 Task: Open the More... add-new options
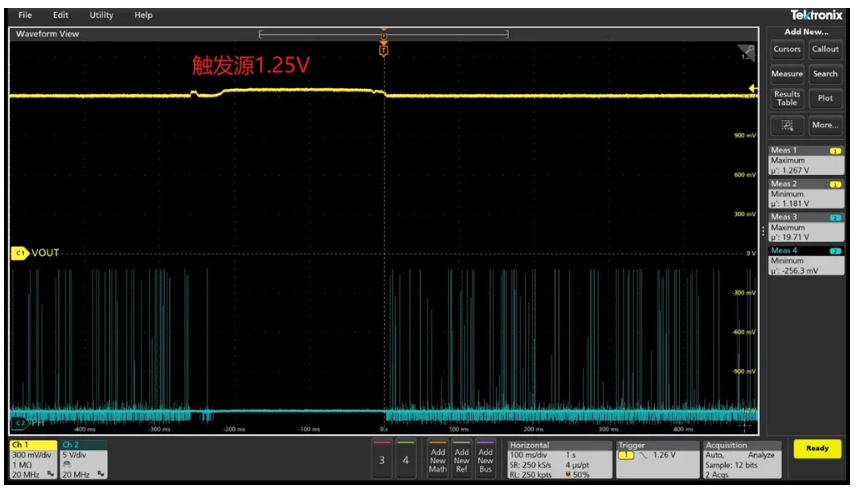(x=825, y=125)
